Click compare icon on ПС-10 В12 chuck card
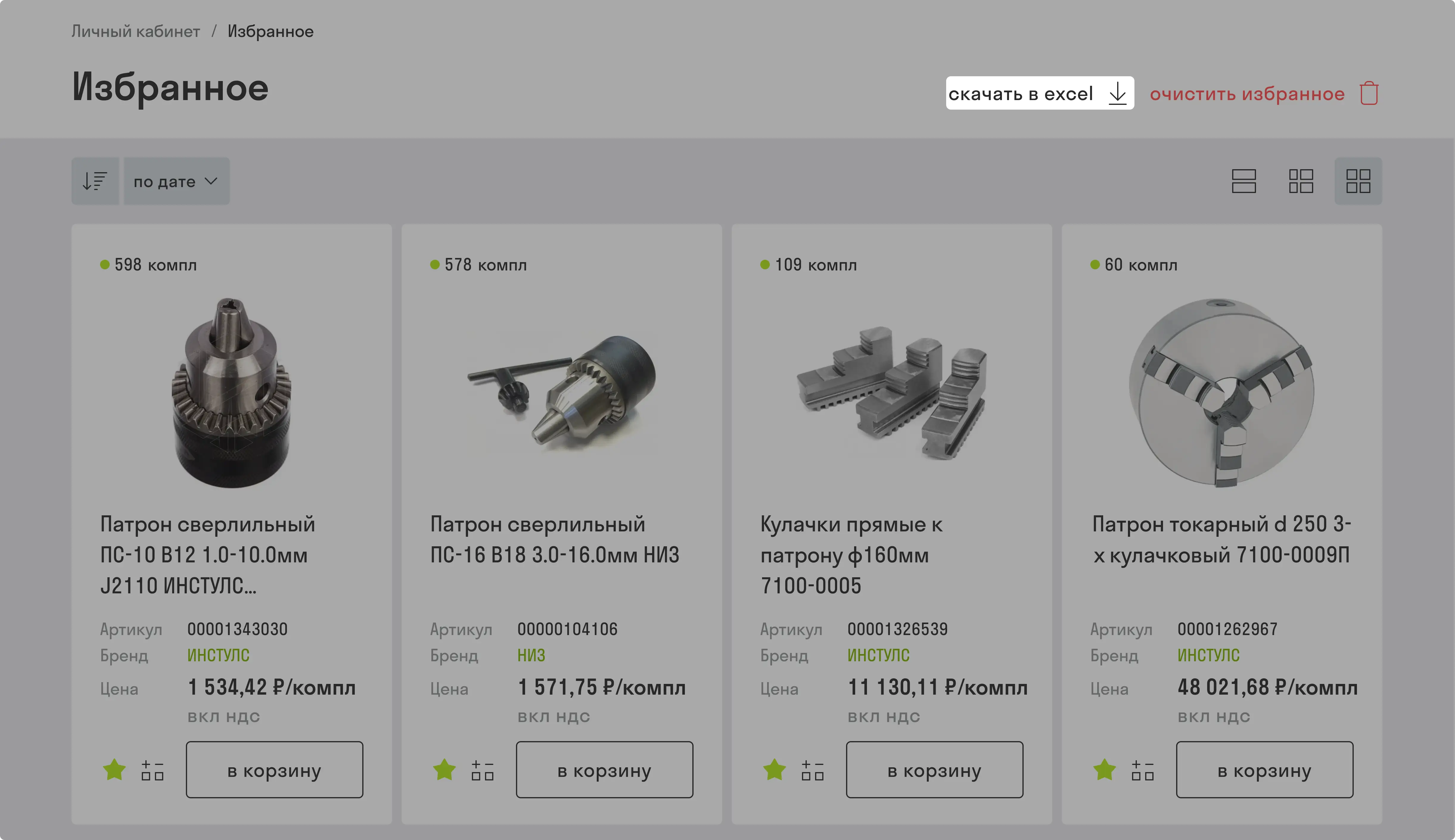The width and height of the screenshot is (1455, 840). (152, 770)
